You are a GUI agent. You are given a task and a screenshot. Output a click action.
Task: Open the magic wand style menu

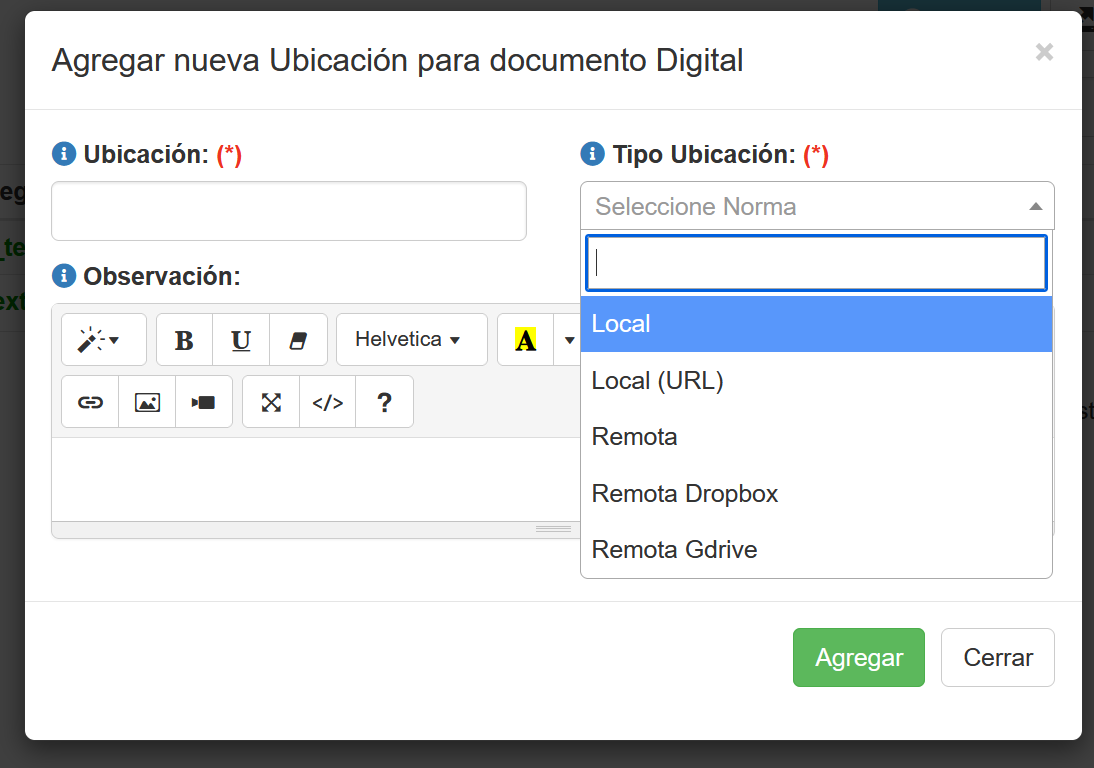103,340
